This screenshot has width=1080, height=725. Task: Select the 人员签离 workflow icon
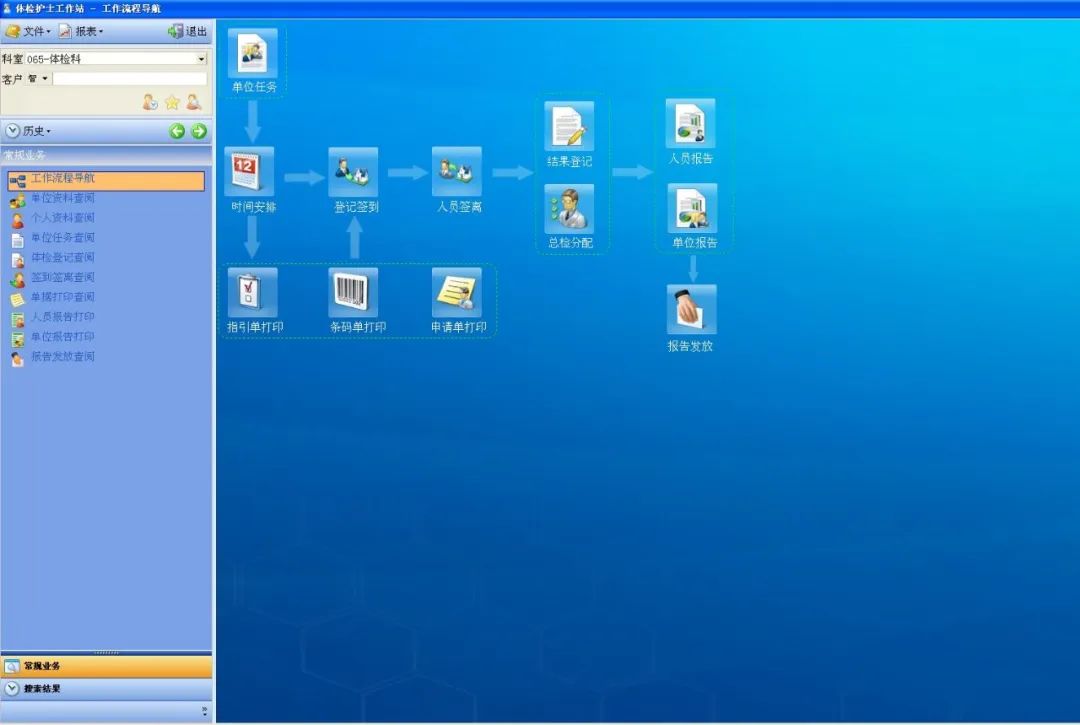pyautogui.click(x=457, y=172)
